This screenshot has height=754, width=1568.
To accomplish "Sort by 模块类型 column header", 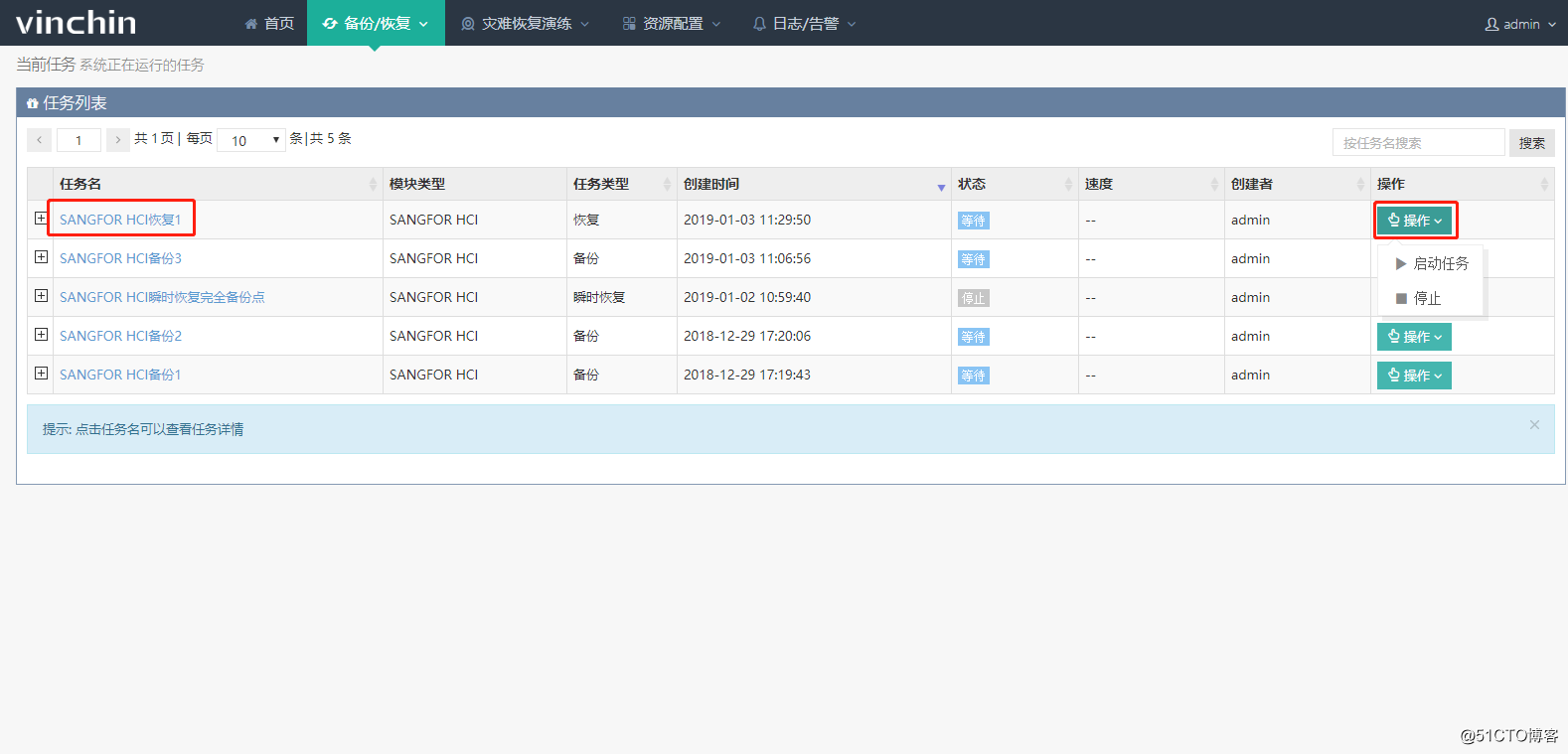I will click(x=475, y=184).
